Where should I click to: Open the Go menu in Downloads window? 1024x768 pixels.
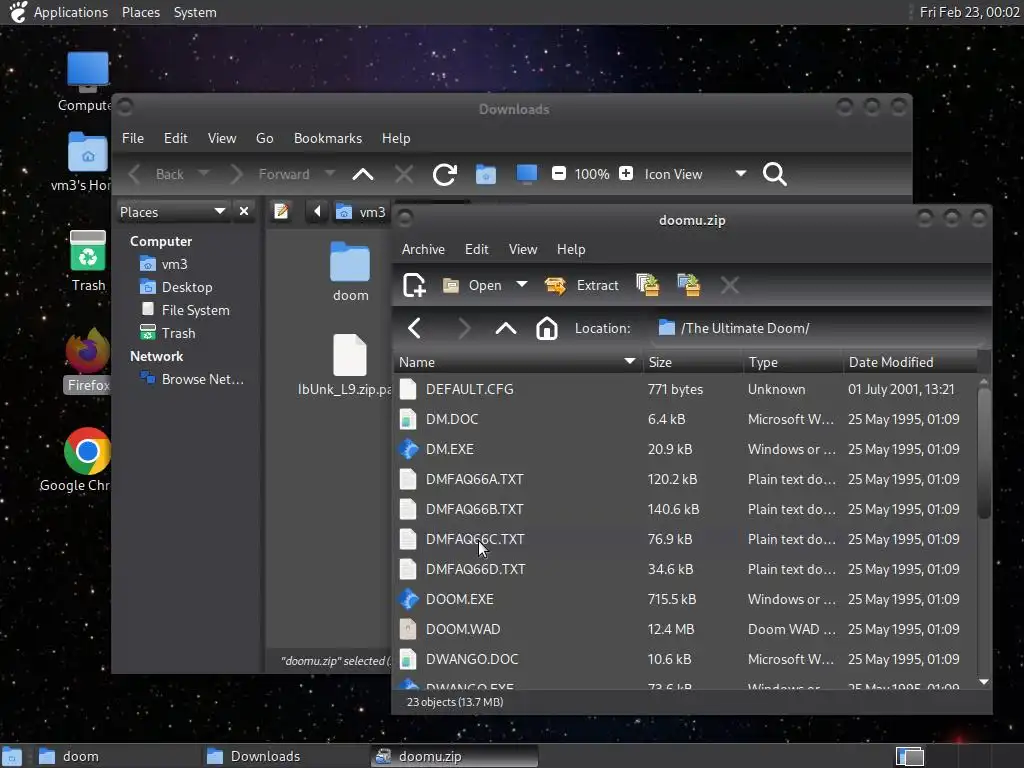[x=264, y=138]
